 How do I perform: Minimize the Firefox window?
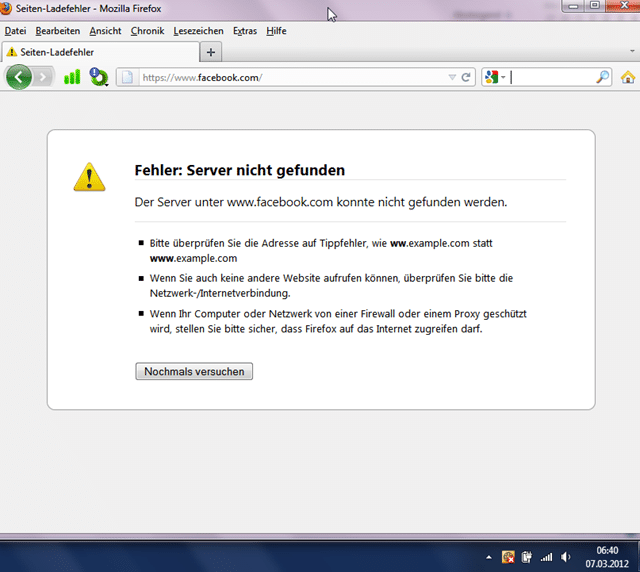pyautogui.click(x=573, y=6)
